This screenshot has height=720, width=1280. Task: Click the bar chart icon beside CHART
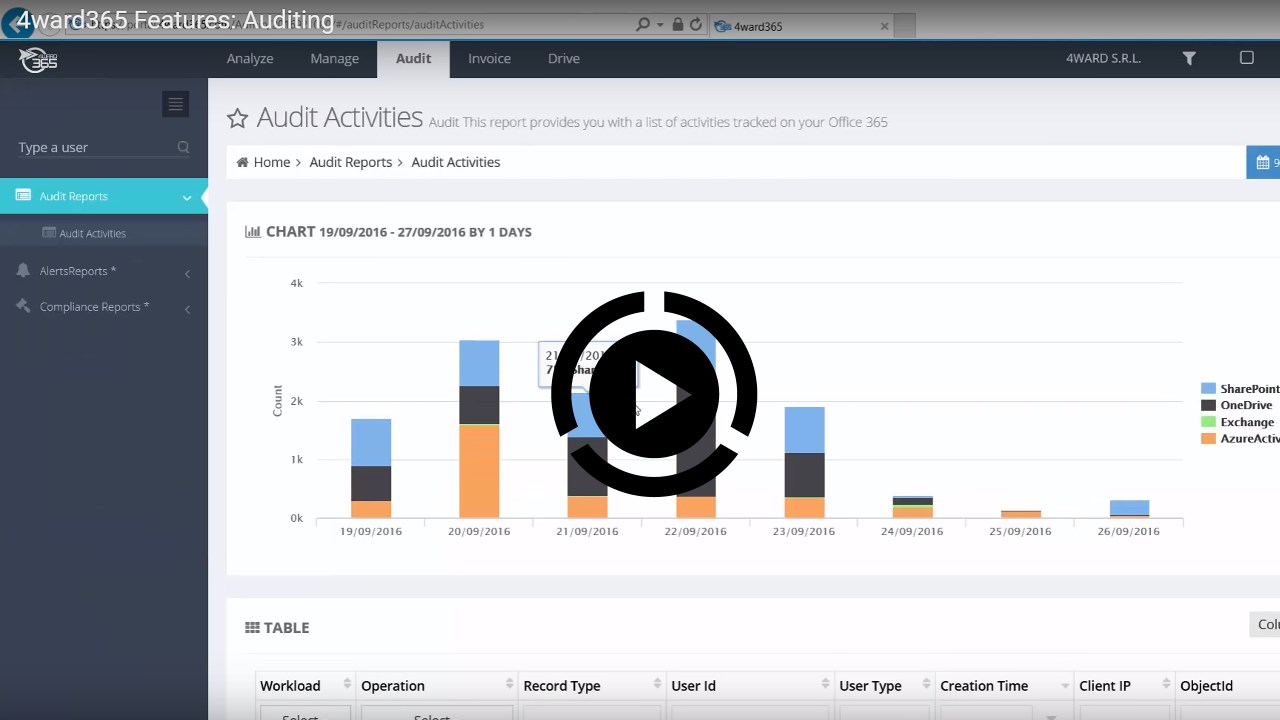click(x=253, y=232)
